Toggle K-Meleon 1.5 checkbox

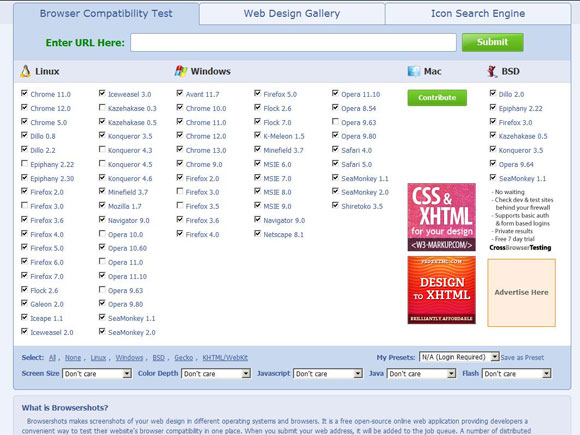pos(257,135)
